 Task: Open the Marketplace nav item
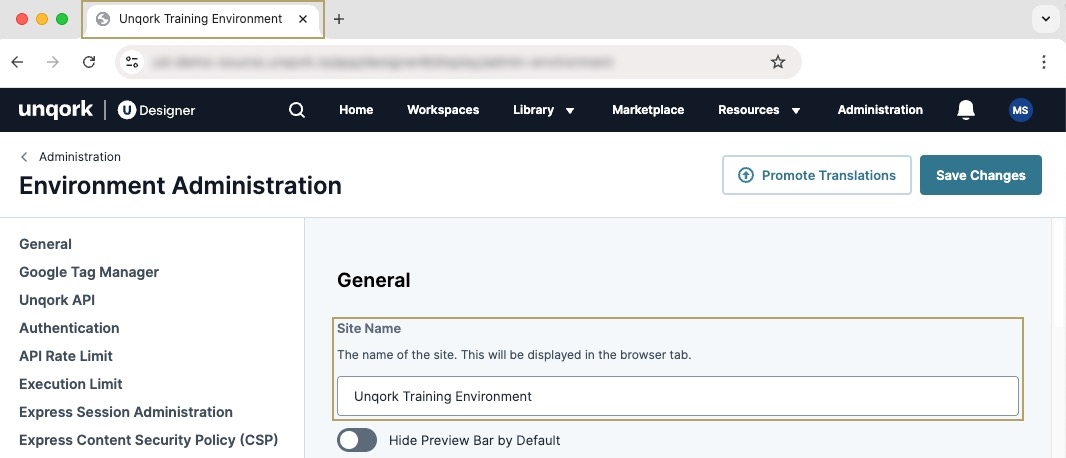[x=648, y=109]
